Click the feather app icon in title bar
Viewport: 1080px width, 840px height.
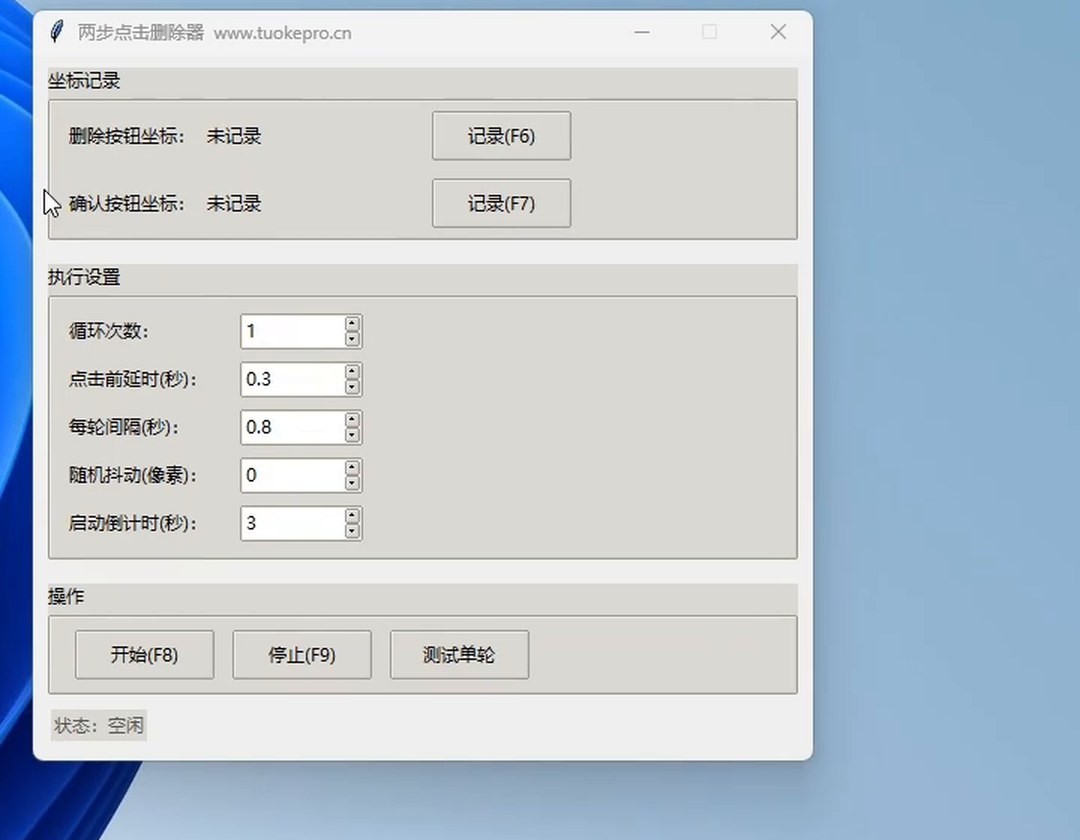click(x=57, y=32)
